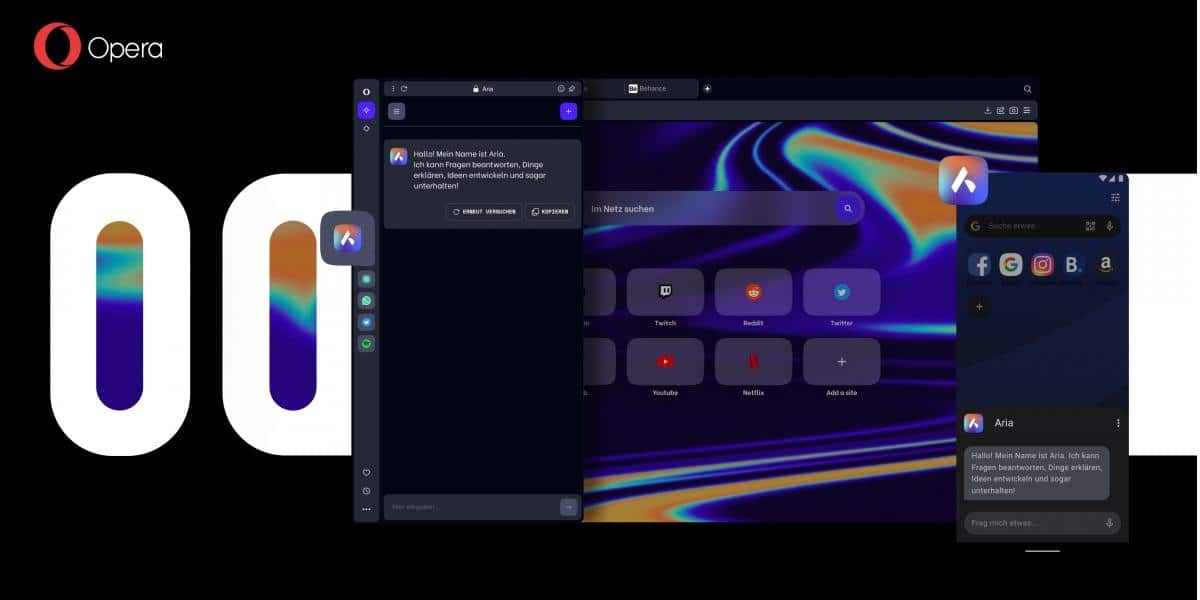Click the 'Kopieren' button
The image size is (1200, 600).
click(x=550, y=212)
